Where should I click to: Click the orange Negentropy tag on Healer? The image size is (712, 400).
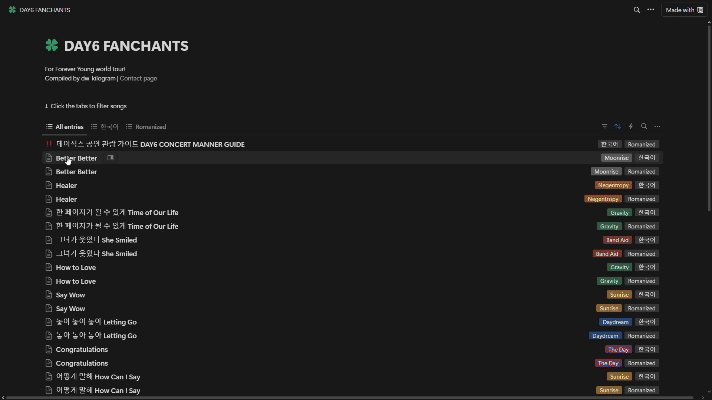612,185
